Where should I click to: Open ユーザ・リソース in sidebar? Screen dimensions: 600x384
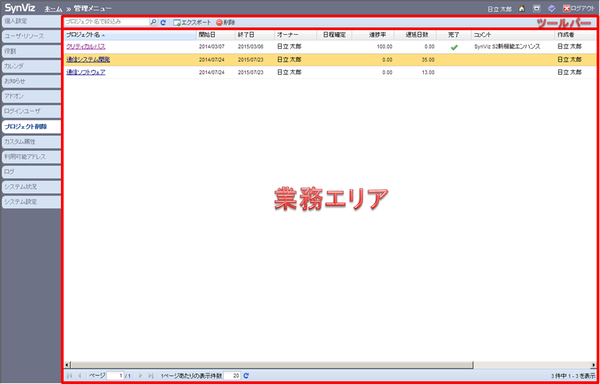click(x=31, y=36)
